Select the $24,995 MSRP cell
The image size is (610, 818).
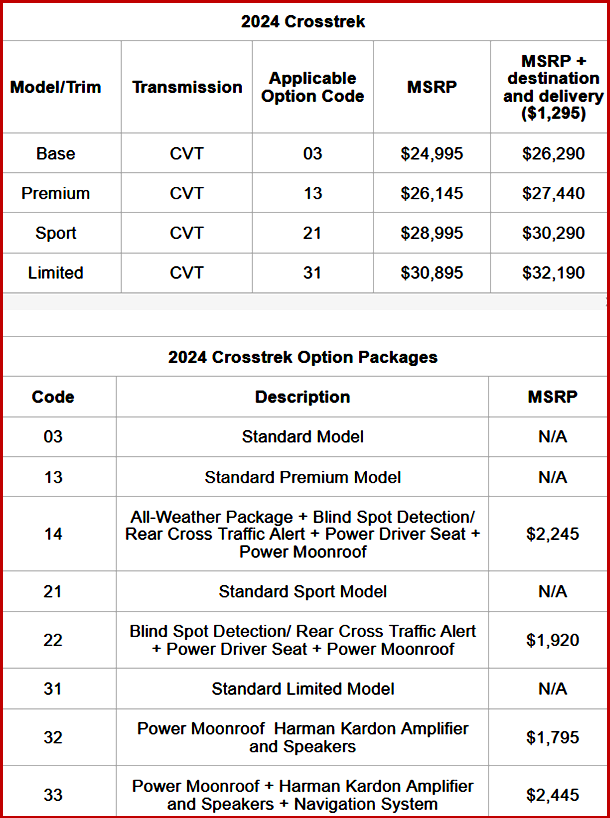432,154
